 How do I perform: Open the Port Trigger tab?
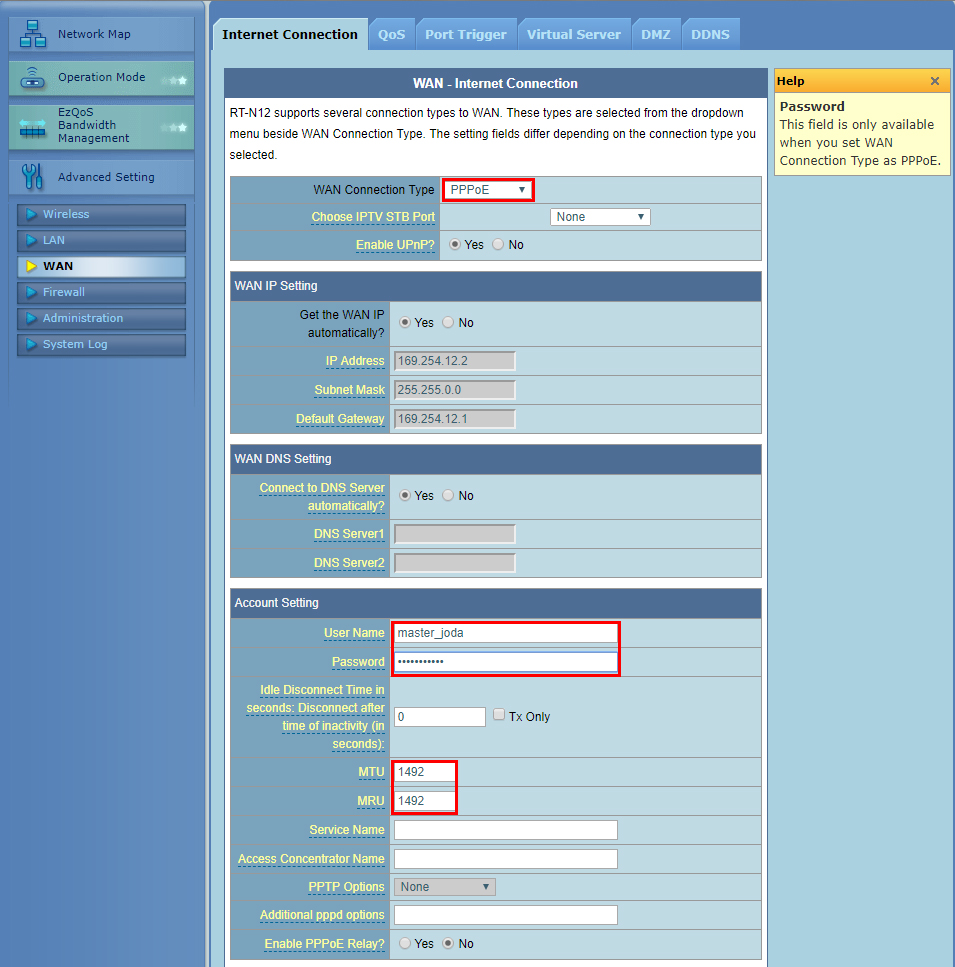tap(465, 35)
